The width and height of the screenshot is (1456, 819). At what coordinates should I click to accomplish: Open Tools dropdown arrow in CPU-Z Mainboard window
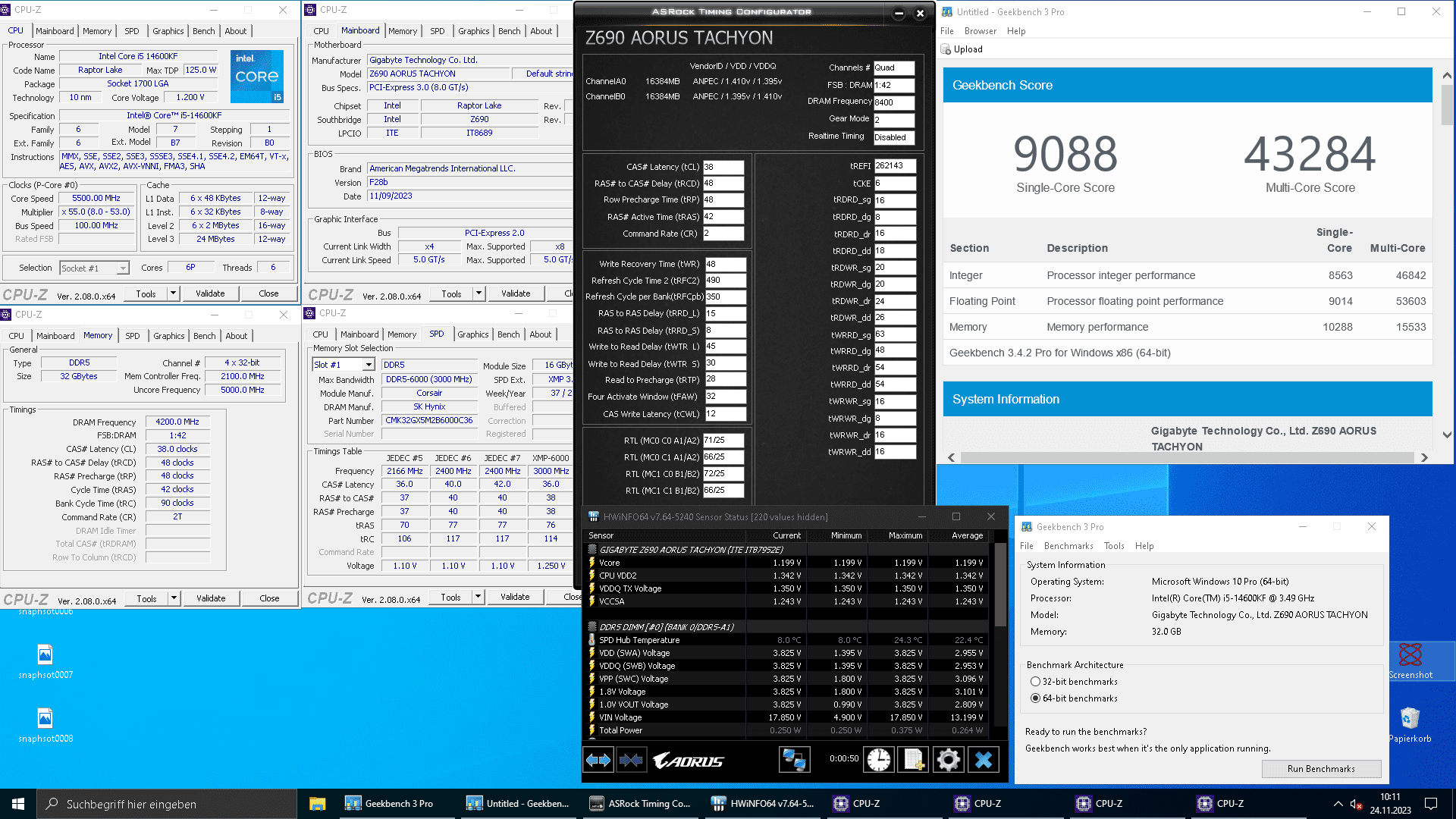[479, 293]
